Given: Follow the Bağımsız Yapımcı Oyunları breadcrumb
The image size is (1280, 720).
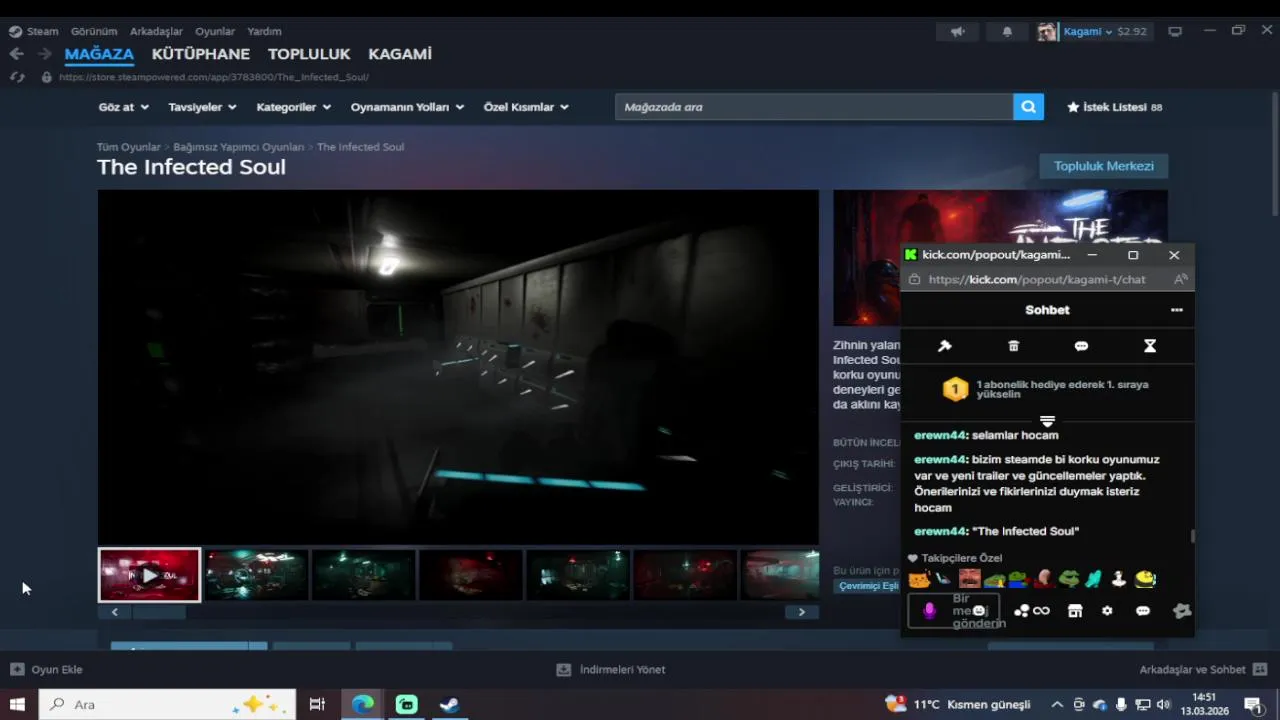Looking at the screenshot, I should coord(239,147).
